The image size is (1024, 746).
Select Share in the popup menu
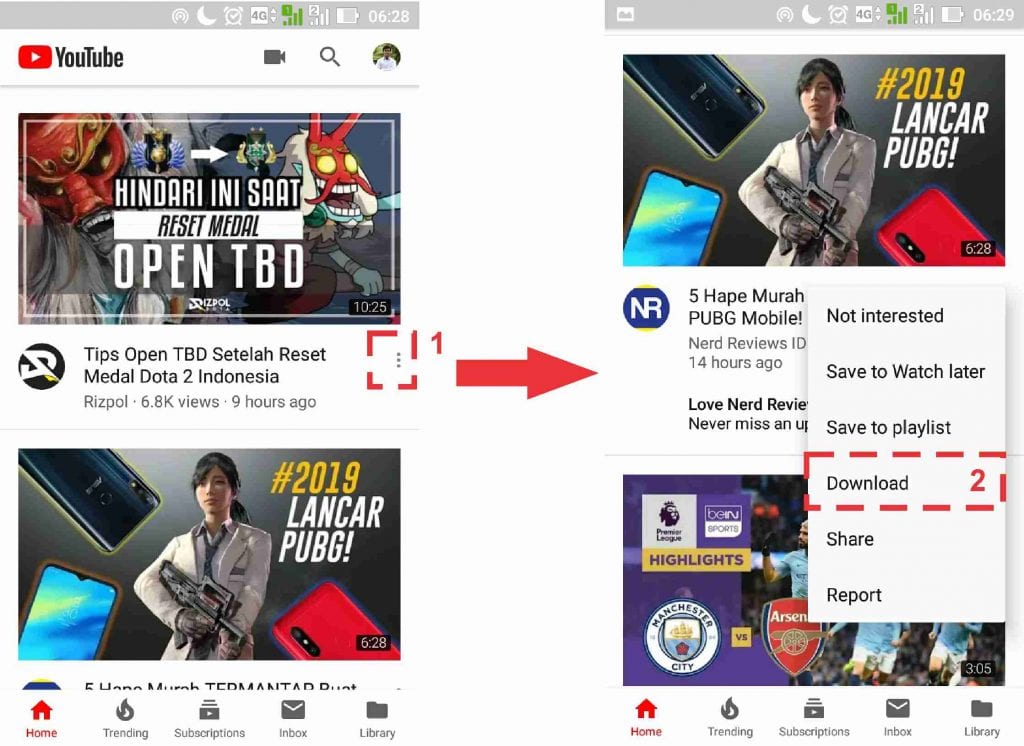click(x=906, y=539)
